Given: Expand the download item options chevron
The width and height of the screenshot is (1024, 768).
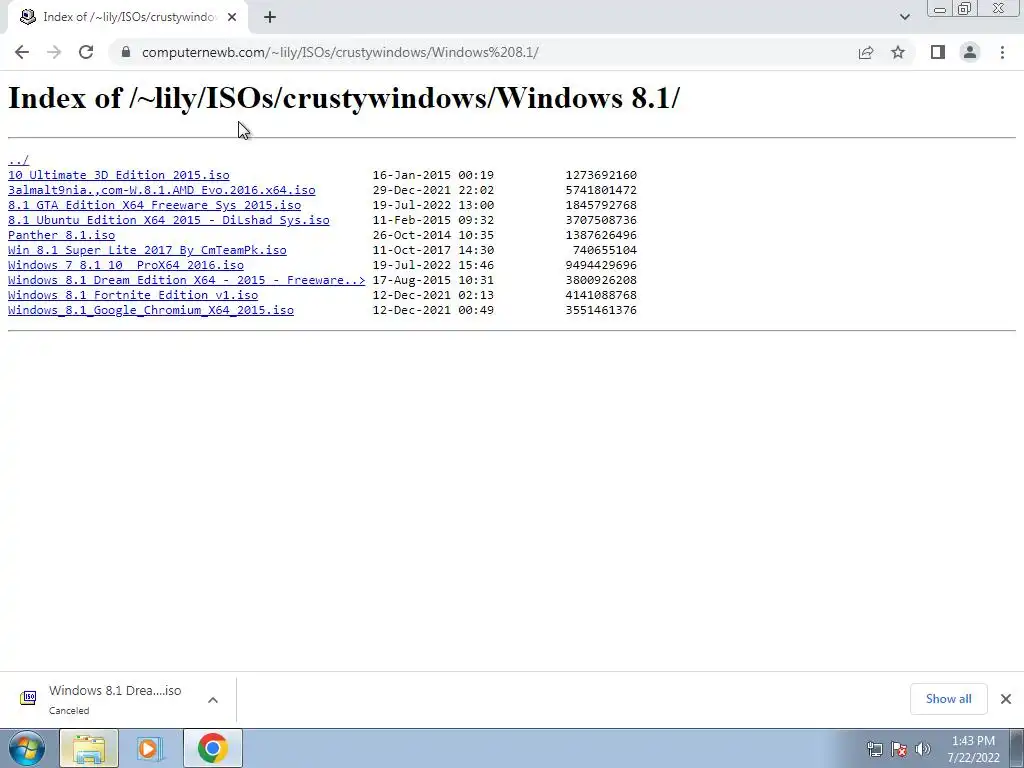Looking at the screenshot, I should (213, 699).
